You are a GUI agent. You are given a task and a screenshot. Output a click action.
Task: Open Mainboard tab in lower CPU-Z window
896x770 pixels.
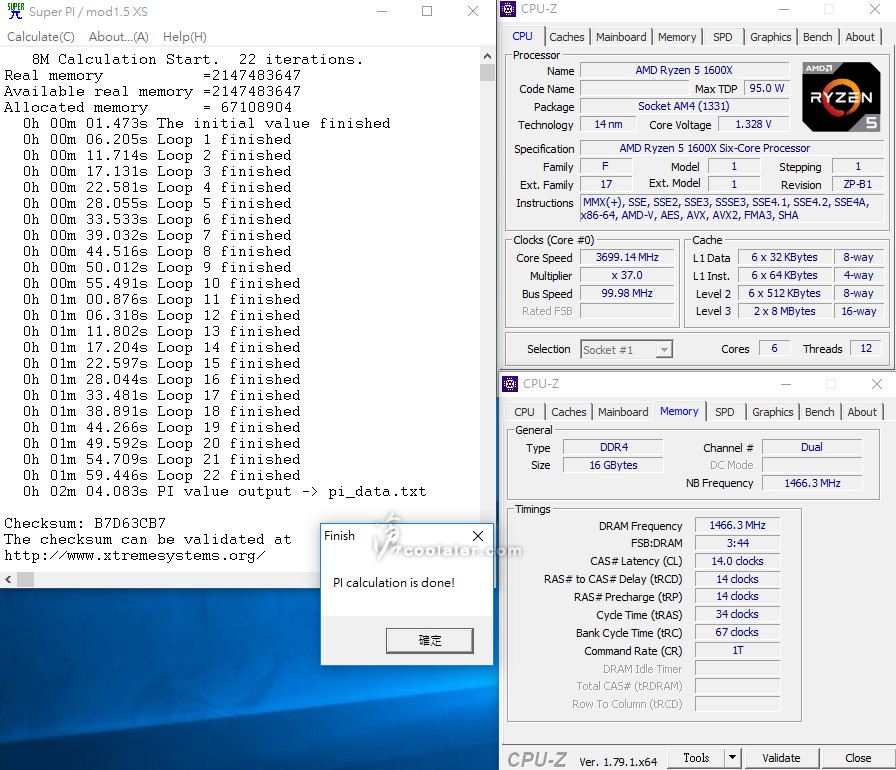[x=623, y=412]
